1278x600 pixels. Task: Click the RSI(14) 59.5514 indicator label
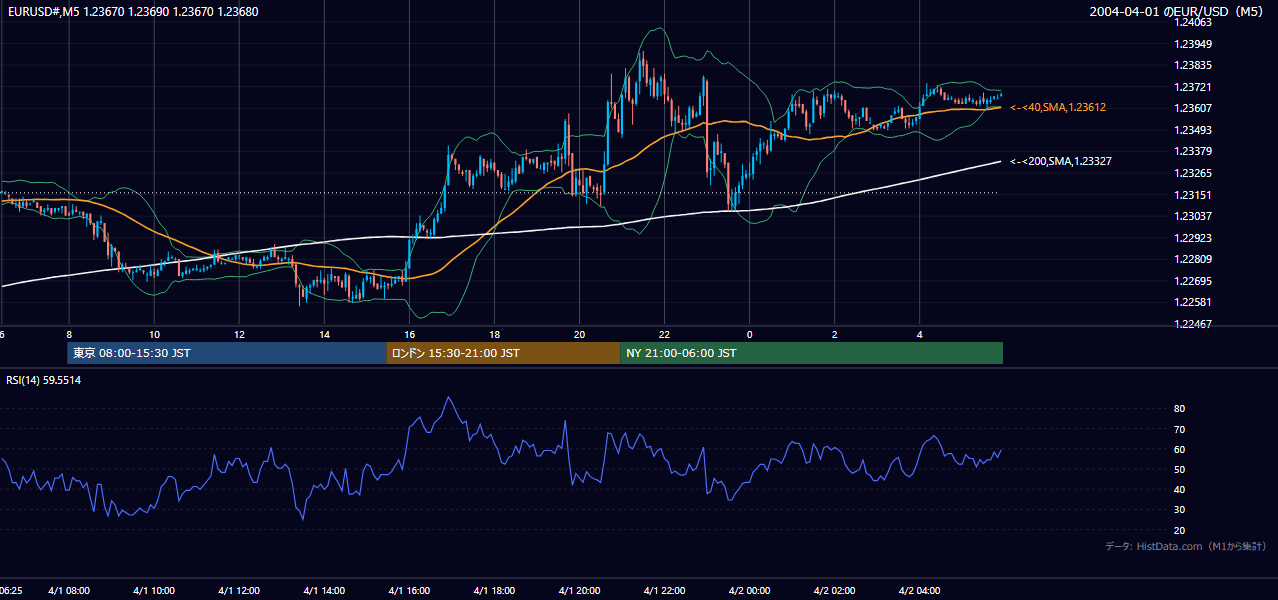pos(44,380)
